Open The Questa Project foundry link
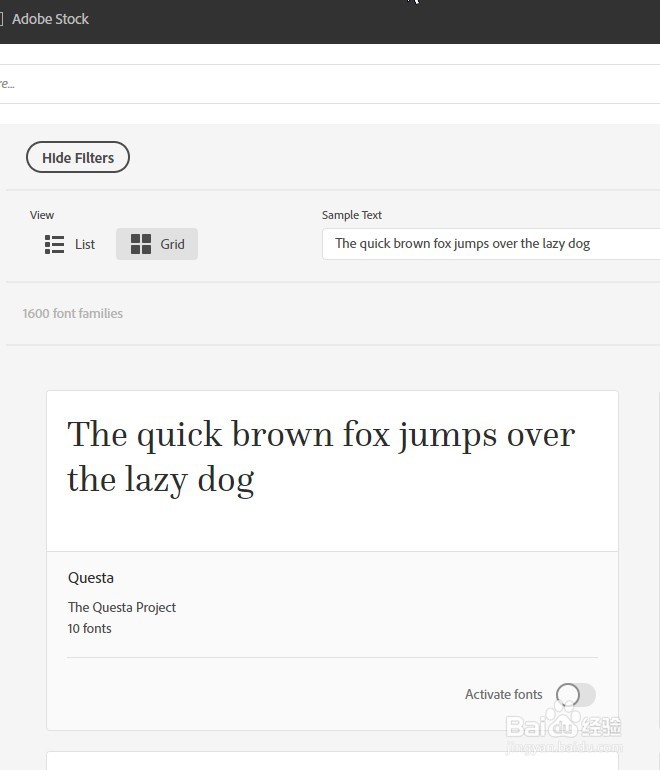 tap(122, 607)
